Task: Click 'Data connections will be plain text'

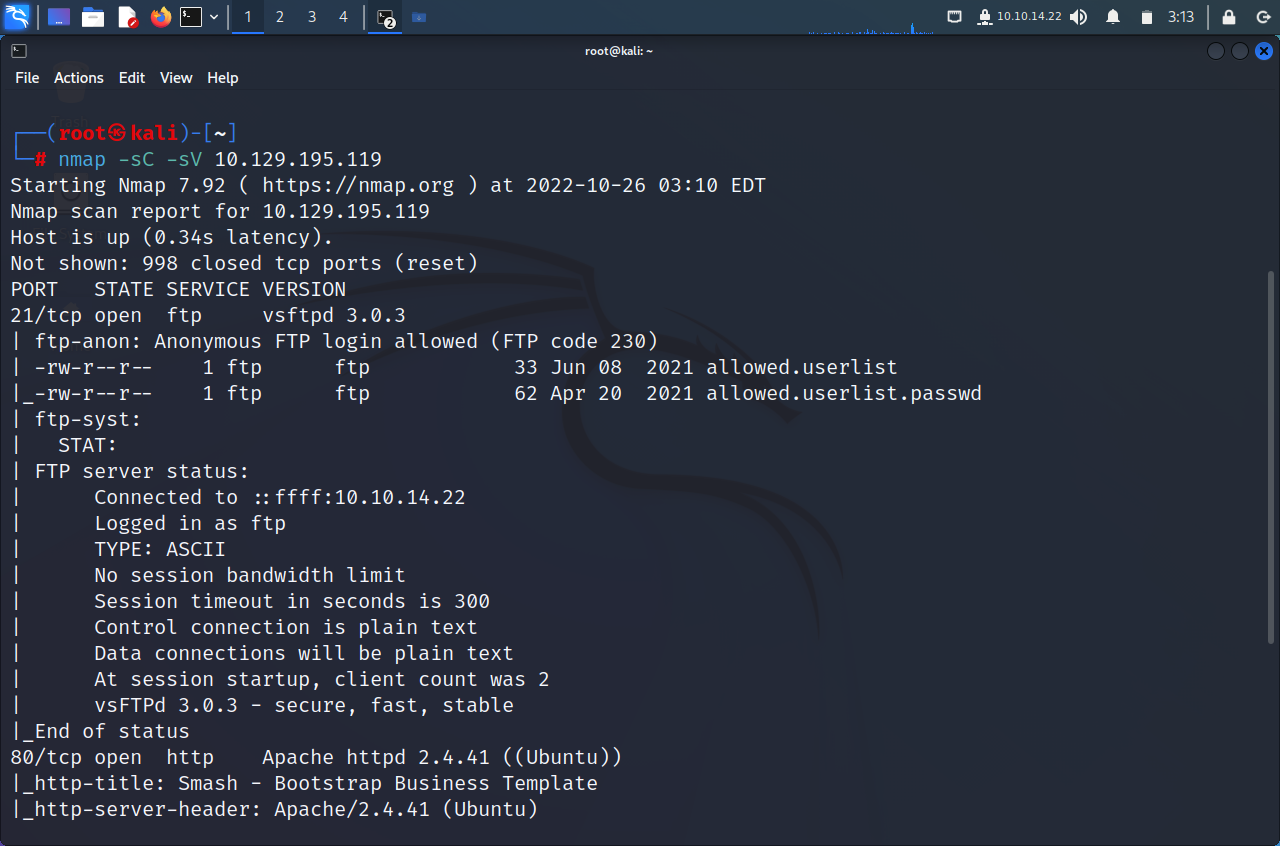Action: pyautogui.click(x=304, y=653)
